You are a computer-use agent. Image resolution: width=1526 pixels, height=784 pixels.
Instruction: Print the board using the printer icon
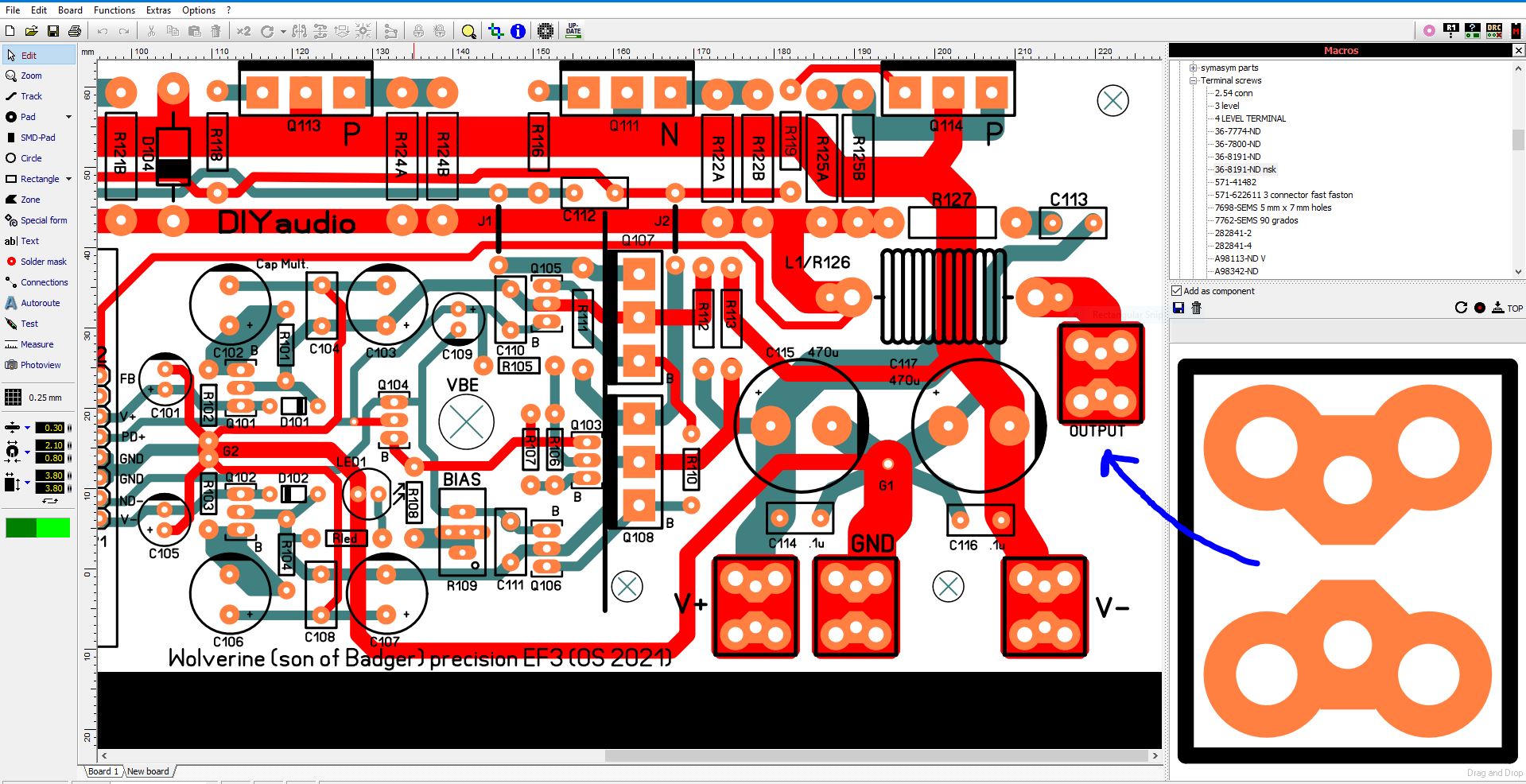[75, 31]
